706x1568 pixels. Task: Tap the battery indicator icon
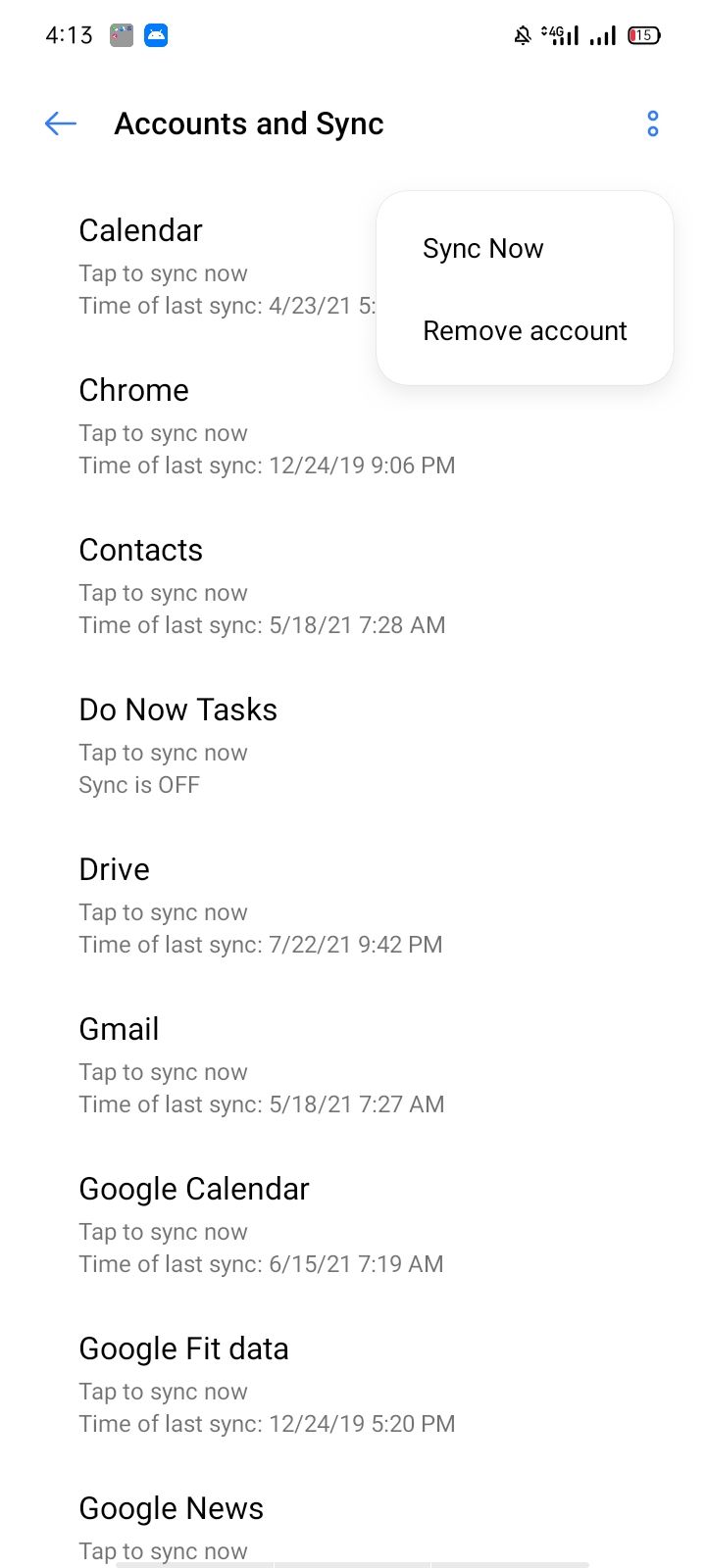(x=644, y=36)
